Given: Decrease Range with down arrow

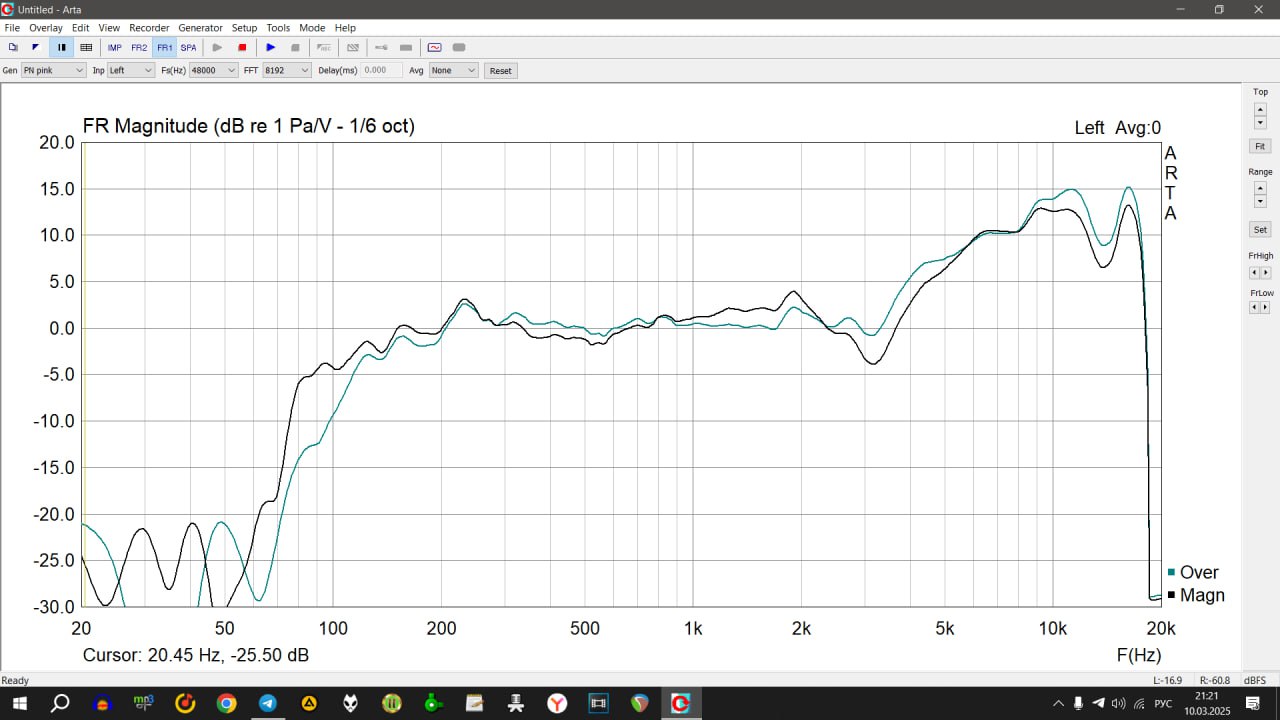Looking at the screenshot, I should coord(1260,202).
